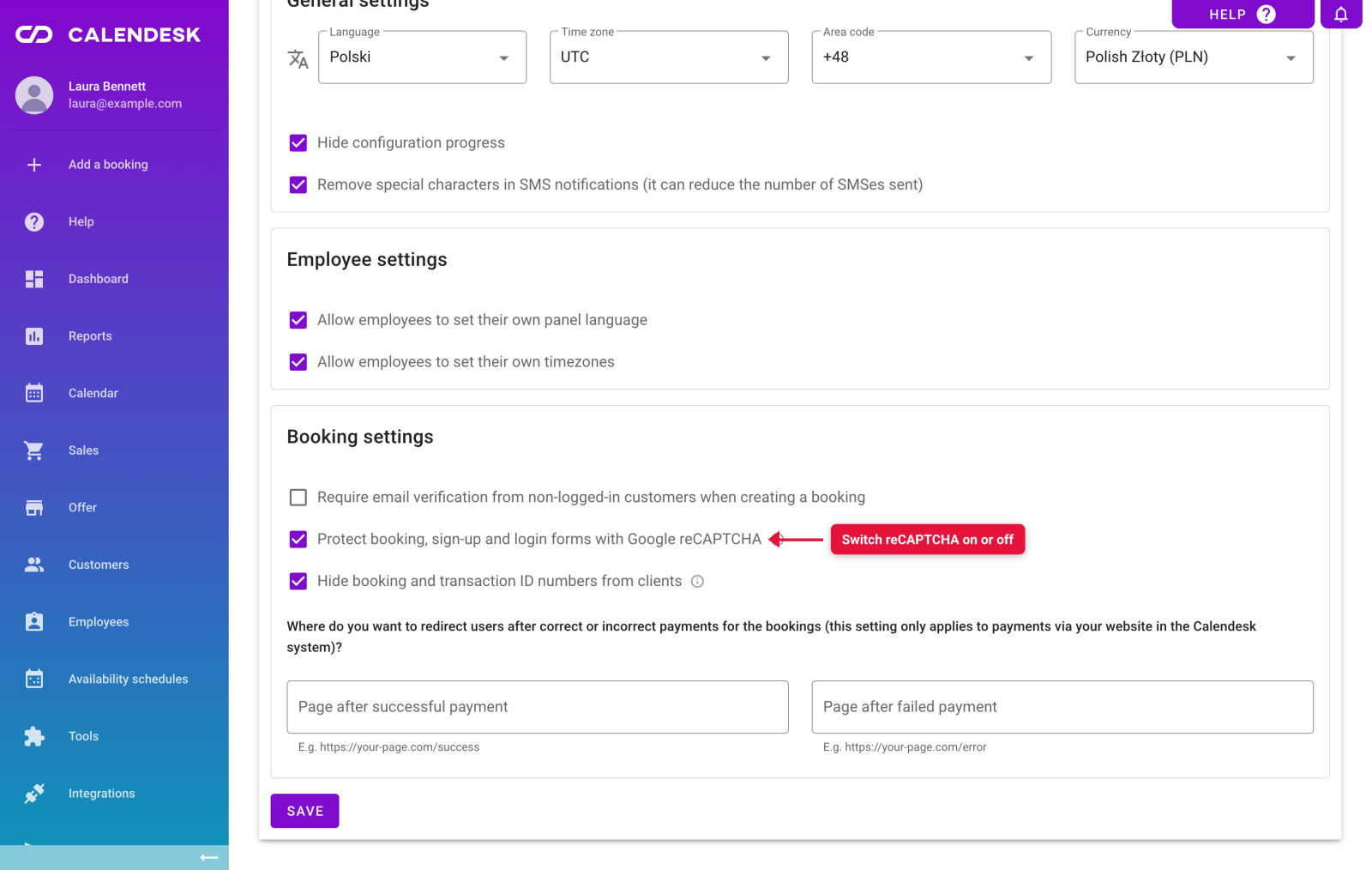Image resolution: width=1372 pixels, height=870 pixels.
Task: Toggle Allow employees to set panel language
Action: (x=298, y=320)
